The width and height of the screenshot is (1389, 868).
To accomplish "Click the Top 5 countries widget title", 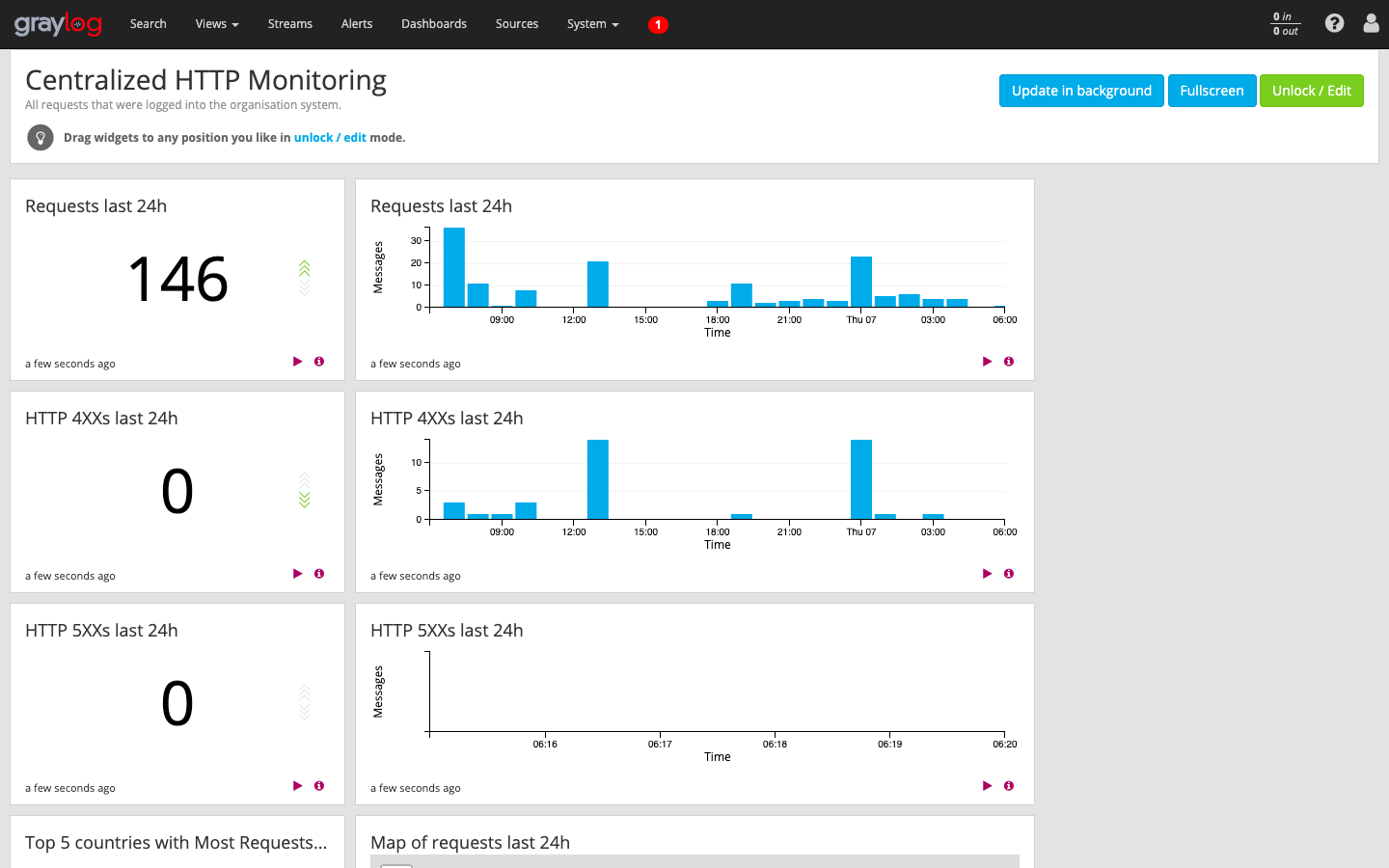I will (x=177, y=843).
